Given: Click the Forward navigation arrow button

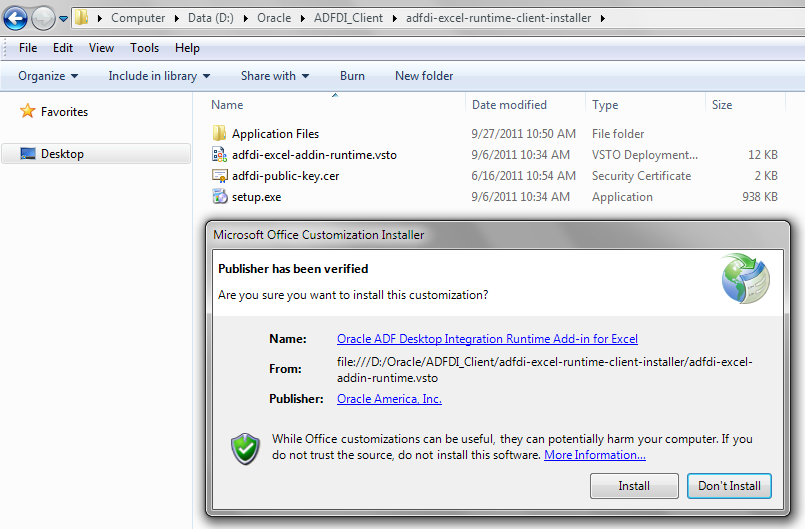Looking at the screenshot, I should [44, 18].
